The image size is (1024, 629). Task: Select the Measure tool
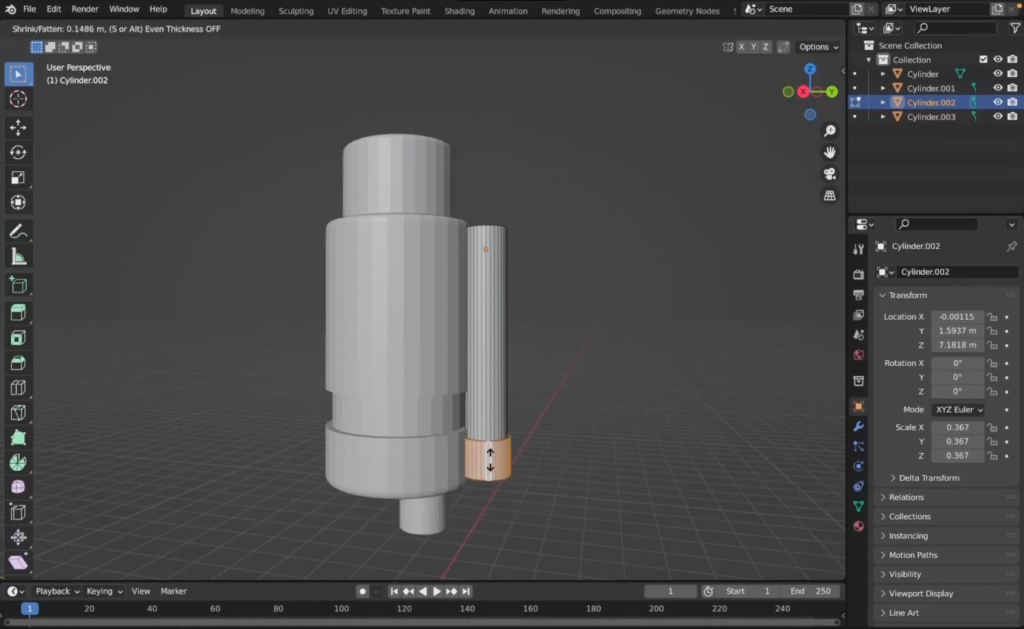(x=18, y=257)
